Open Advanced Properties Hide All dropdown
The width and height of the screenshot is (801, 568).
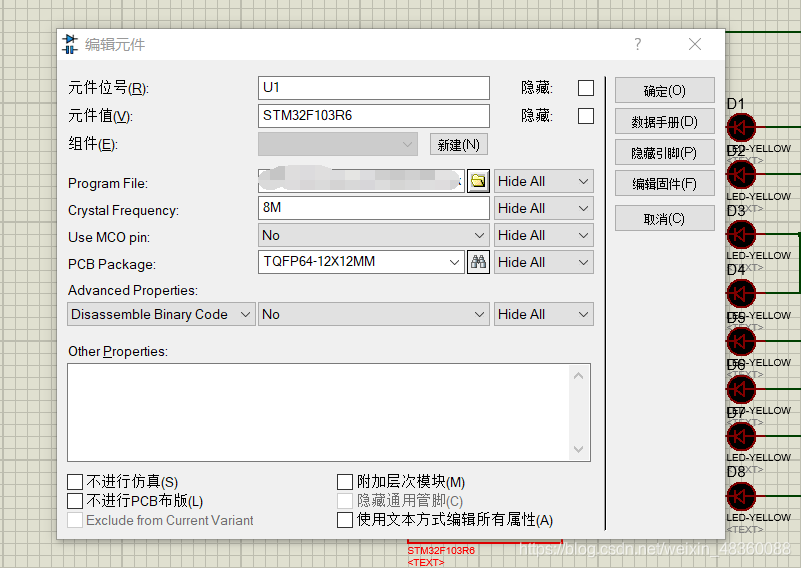click(x=544, y=314)
